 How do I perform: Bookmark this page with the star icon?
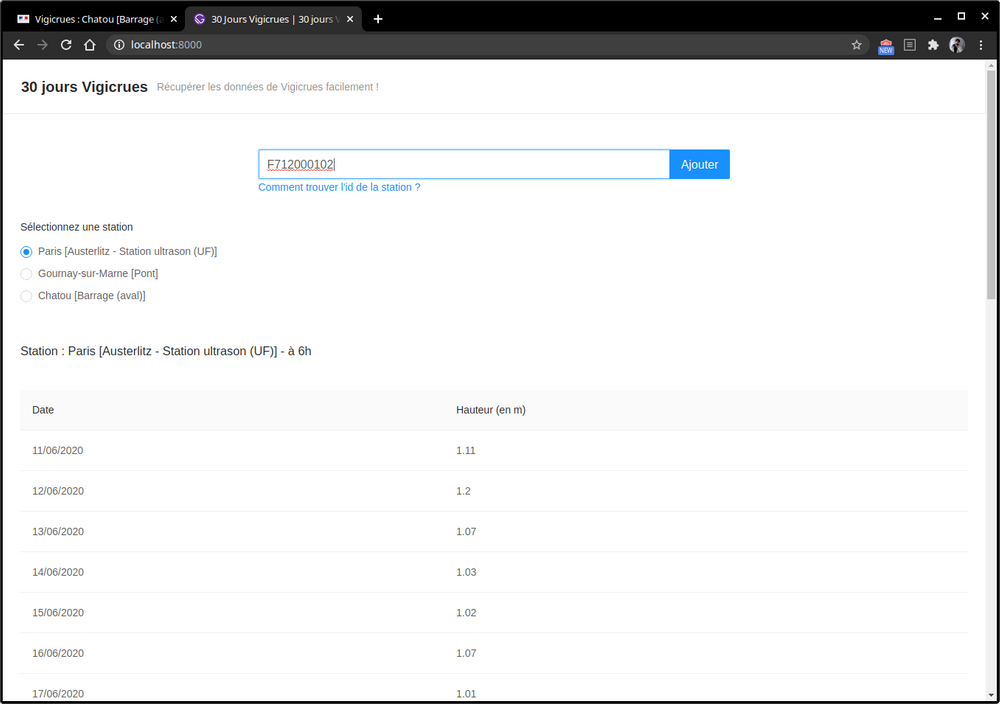[857, 45]
